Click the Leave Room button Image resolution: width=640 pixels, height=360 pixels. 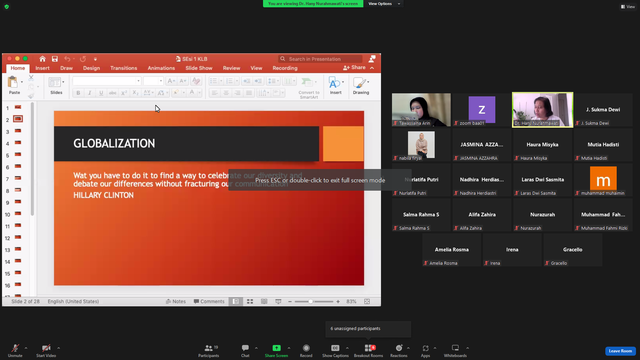point(620,351)
